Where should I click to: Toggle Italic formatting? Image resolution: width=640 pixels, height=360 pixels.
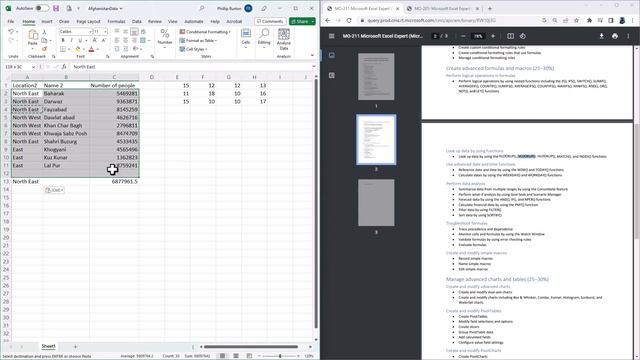tap(71, 40)
